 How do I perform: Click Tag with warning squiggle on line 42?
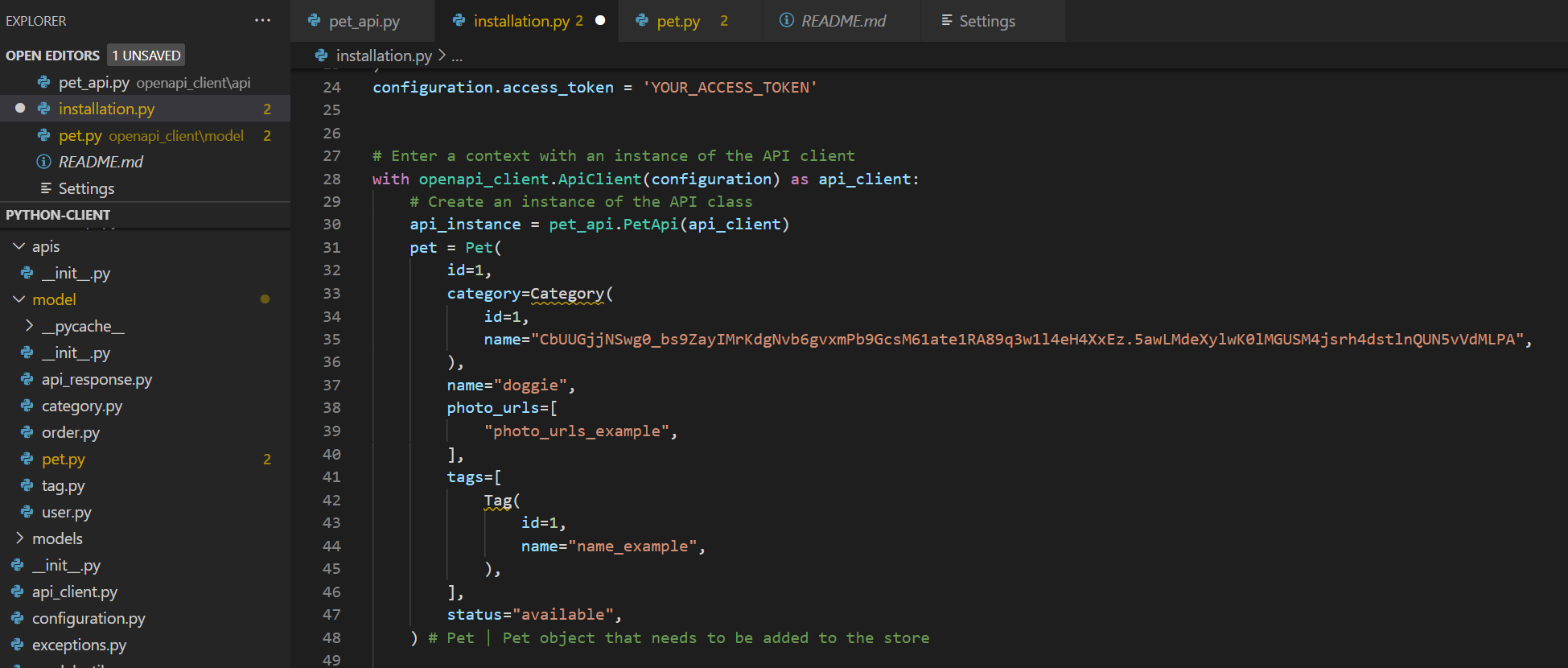coord(498,501)
